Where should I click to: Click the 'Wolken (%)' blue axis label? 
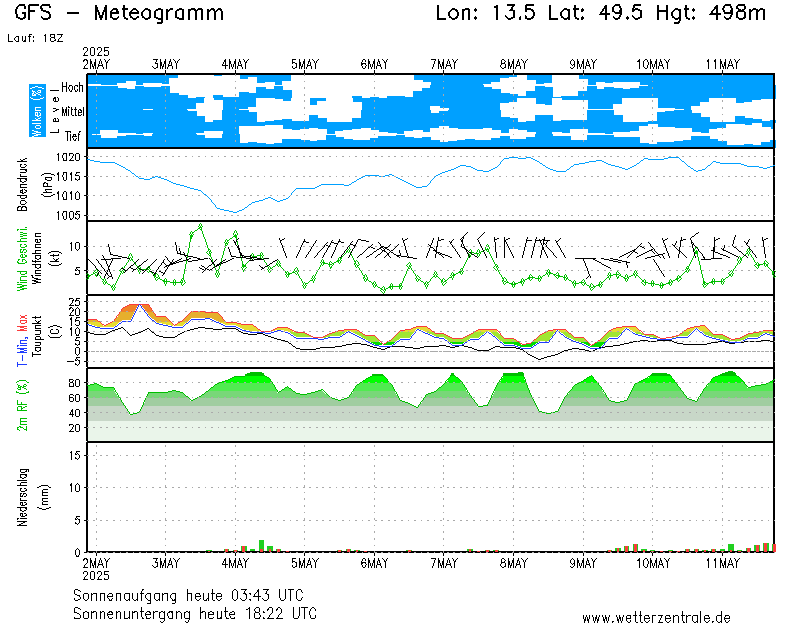[37, 111]
